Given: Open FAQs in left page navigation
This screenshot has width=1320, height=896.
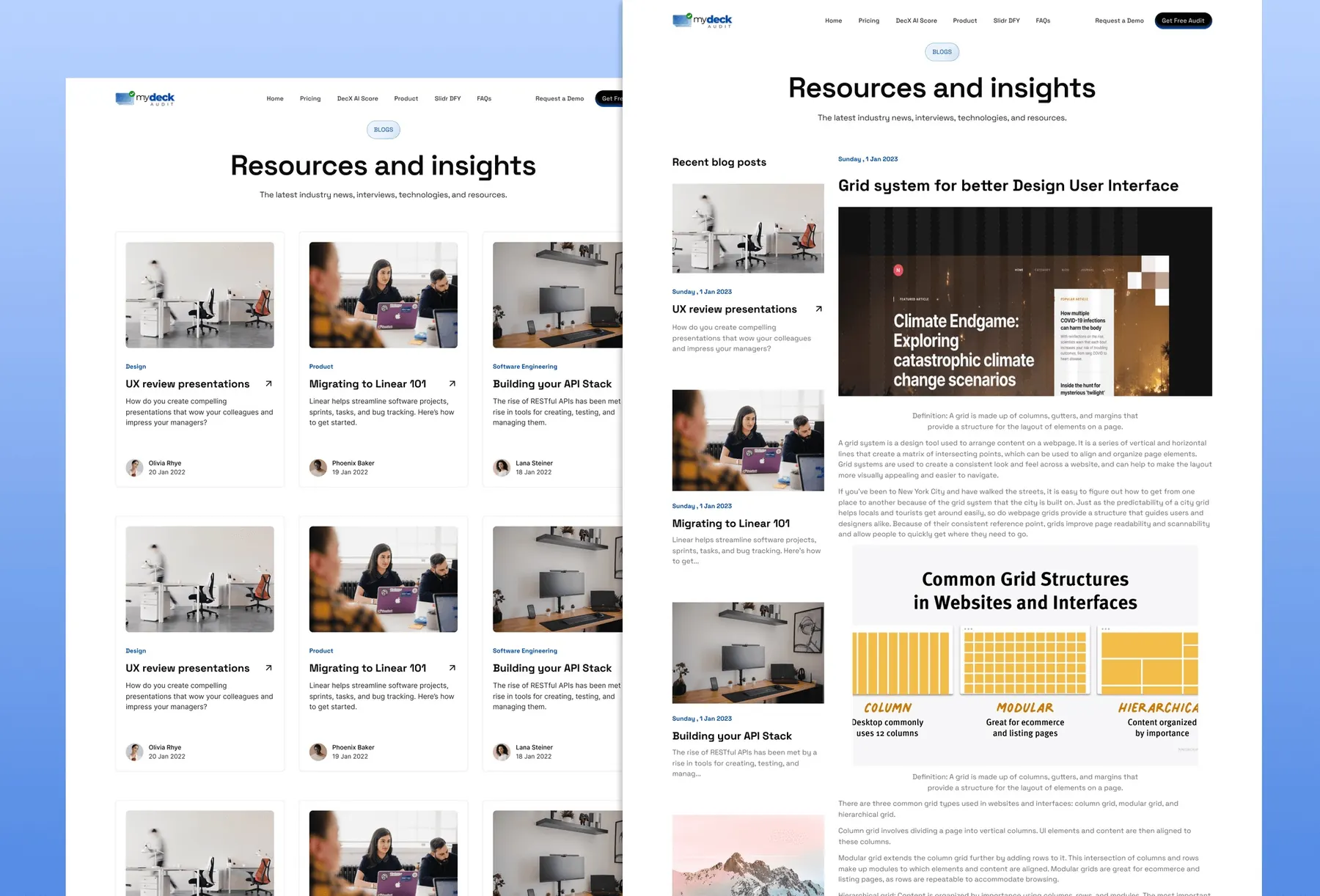Looking at the screenshot, I should pyautogui.click(x=484, y=98).
